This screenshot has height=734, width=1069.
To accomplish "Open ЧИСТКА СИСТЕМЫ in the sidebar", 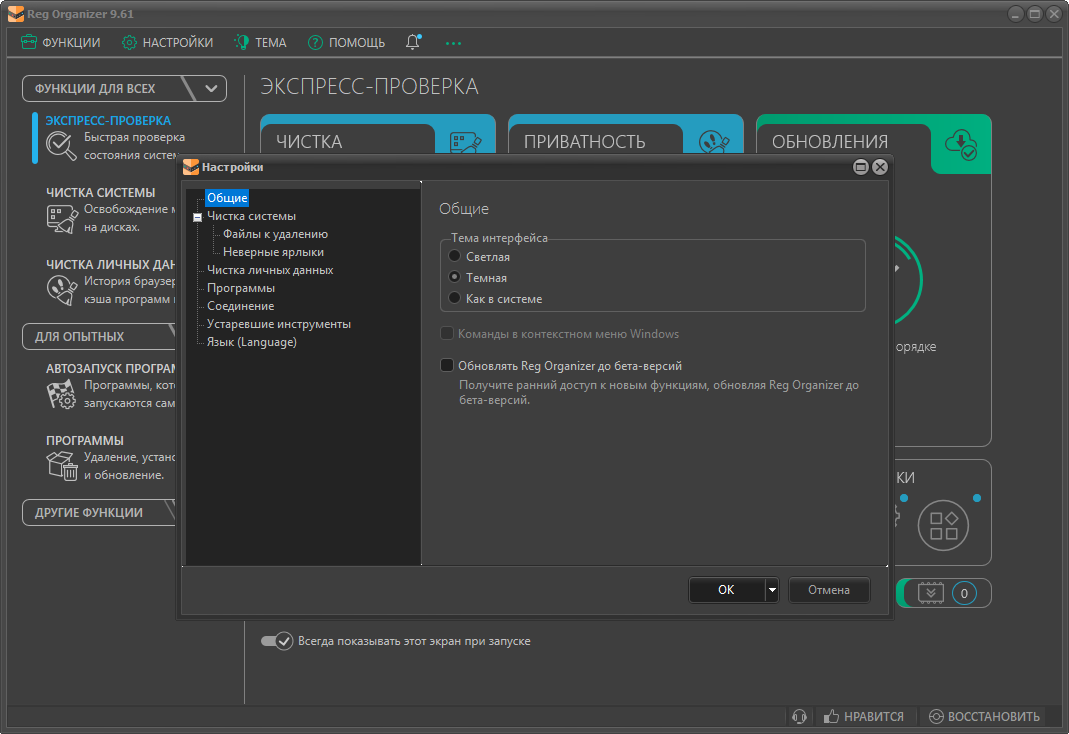I will click(x=100, y=193).
